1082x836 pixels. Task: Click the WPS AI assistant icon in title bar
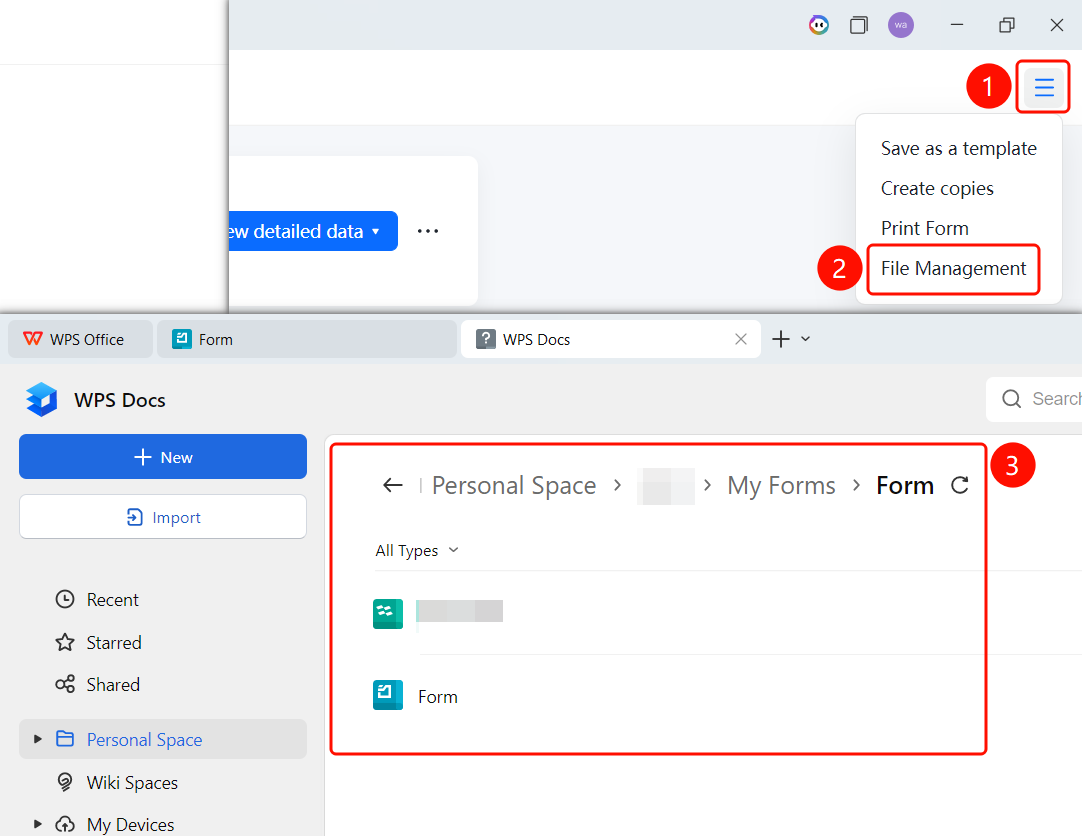pos(818,26)
